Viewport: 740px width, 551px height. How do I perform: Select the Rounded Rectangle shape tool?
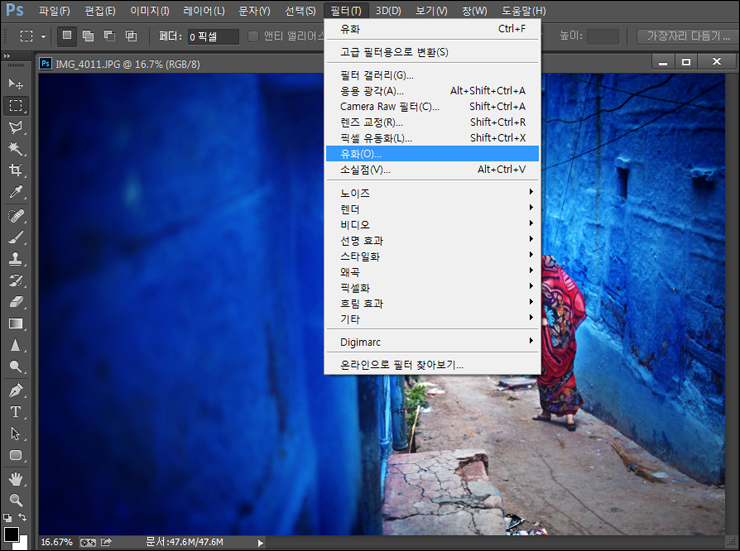click(15, 455)
